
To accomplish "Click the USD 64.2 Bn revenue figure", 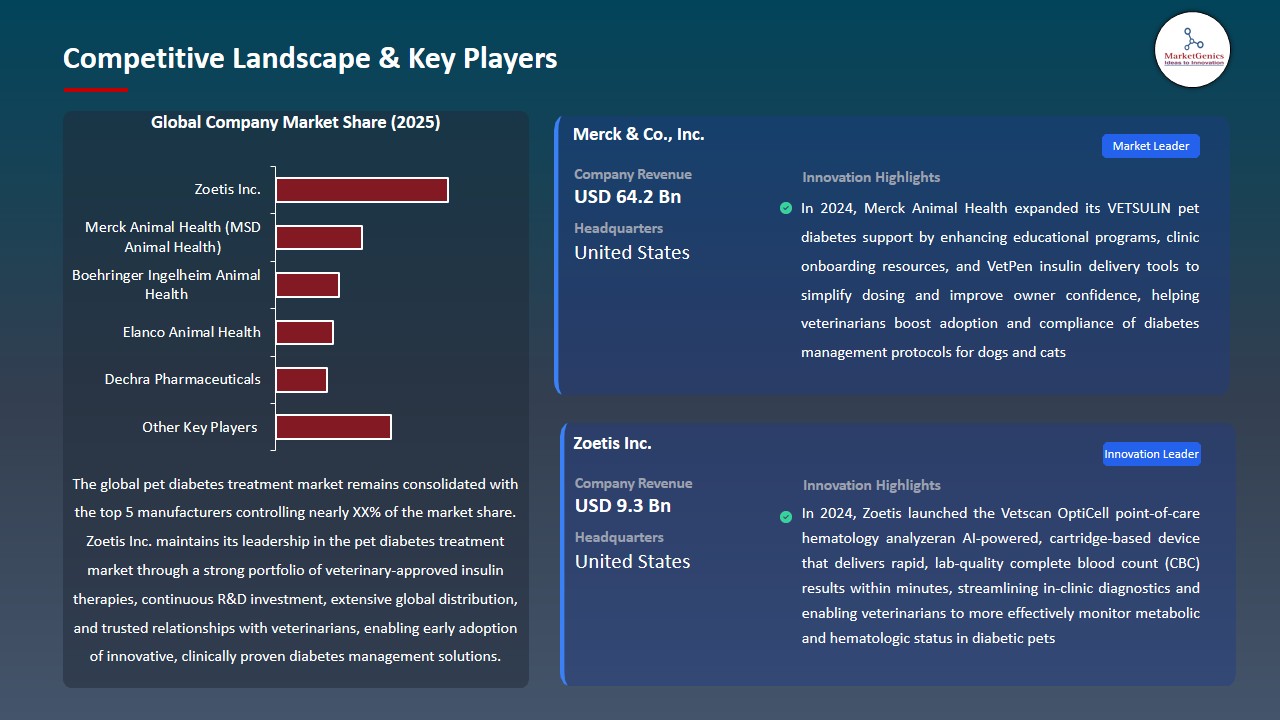I will pyautogui.click(x=627, y=197).
